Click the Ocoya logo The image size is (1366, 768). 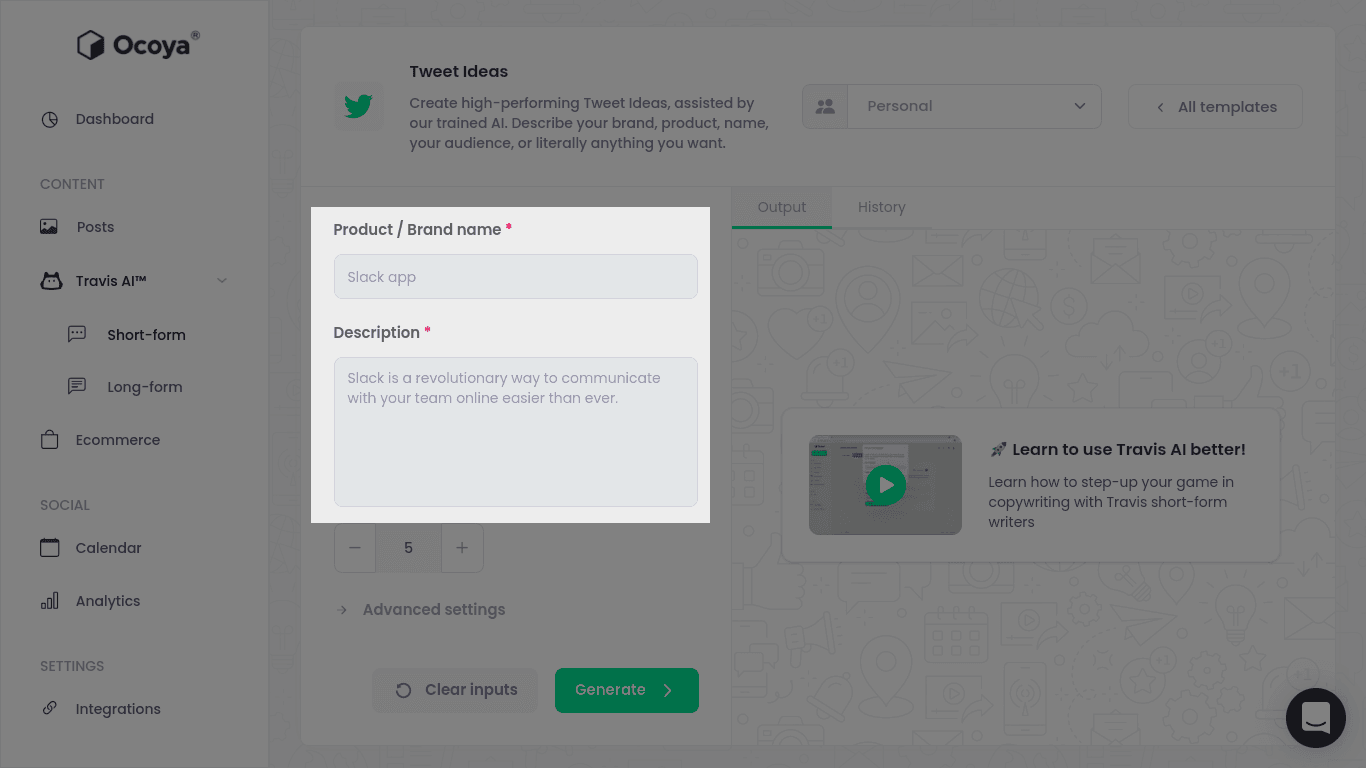pos(138,45)
